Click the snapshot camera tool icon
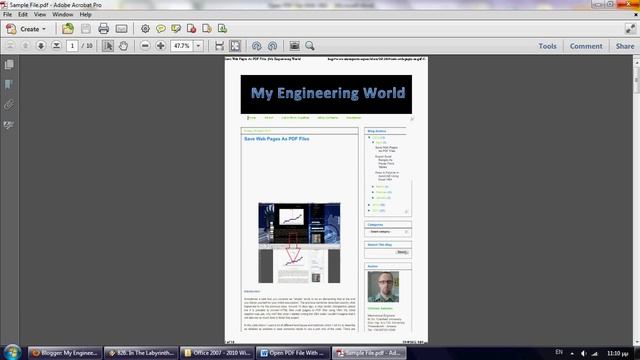 pos(294,46)
